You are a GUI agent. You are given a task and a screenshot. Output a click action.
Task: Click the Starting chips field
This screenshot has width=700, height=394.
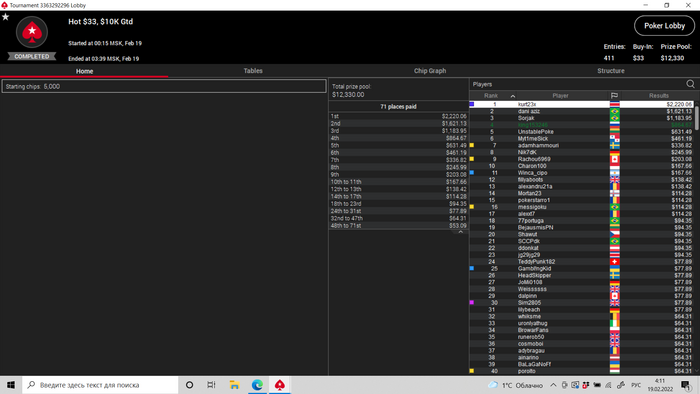point(164,87)
